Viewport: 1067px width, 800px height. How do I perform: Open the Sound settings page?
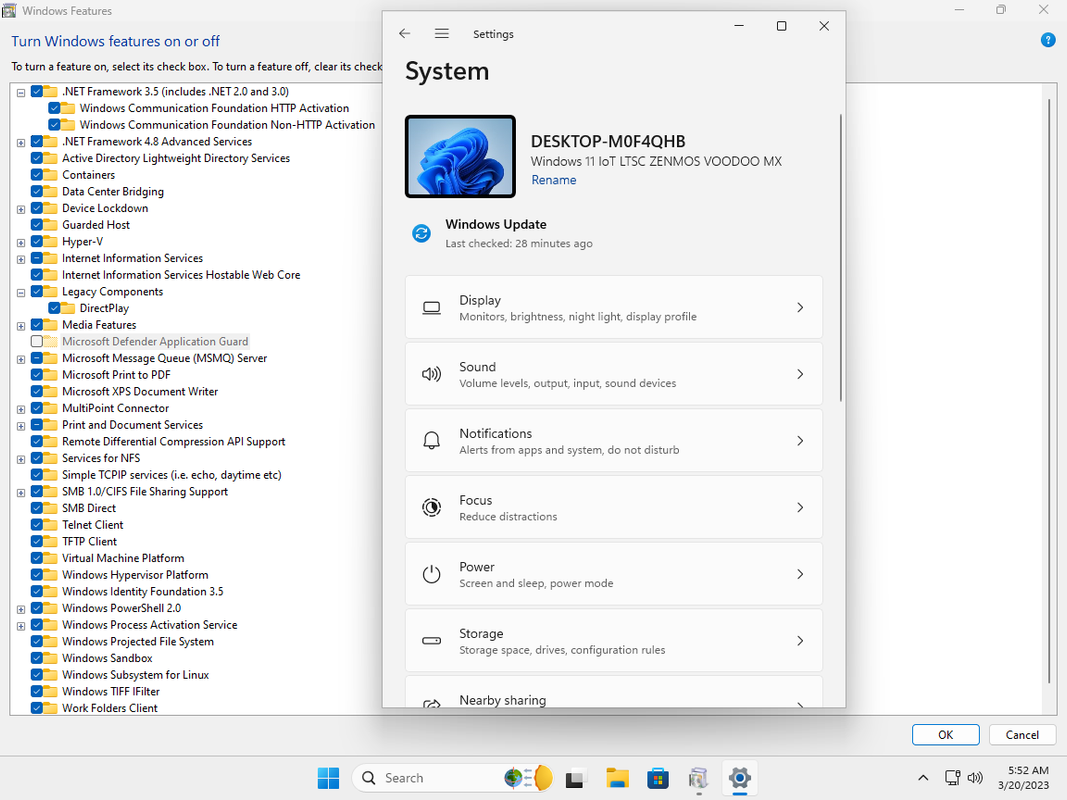(614, 374)
